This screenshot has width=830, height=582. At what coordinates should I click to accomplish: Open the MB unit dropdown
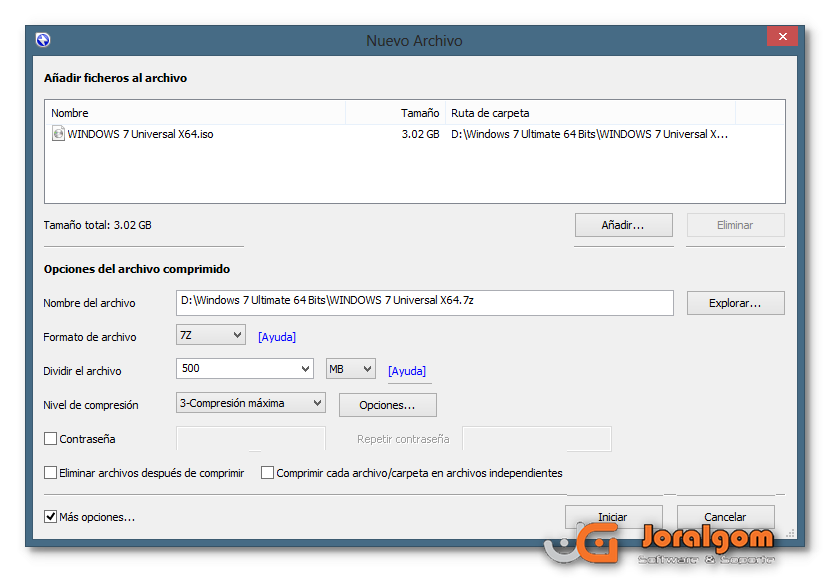pyautogui.click(x=350, y=369)
